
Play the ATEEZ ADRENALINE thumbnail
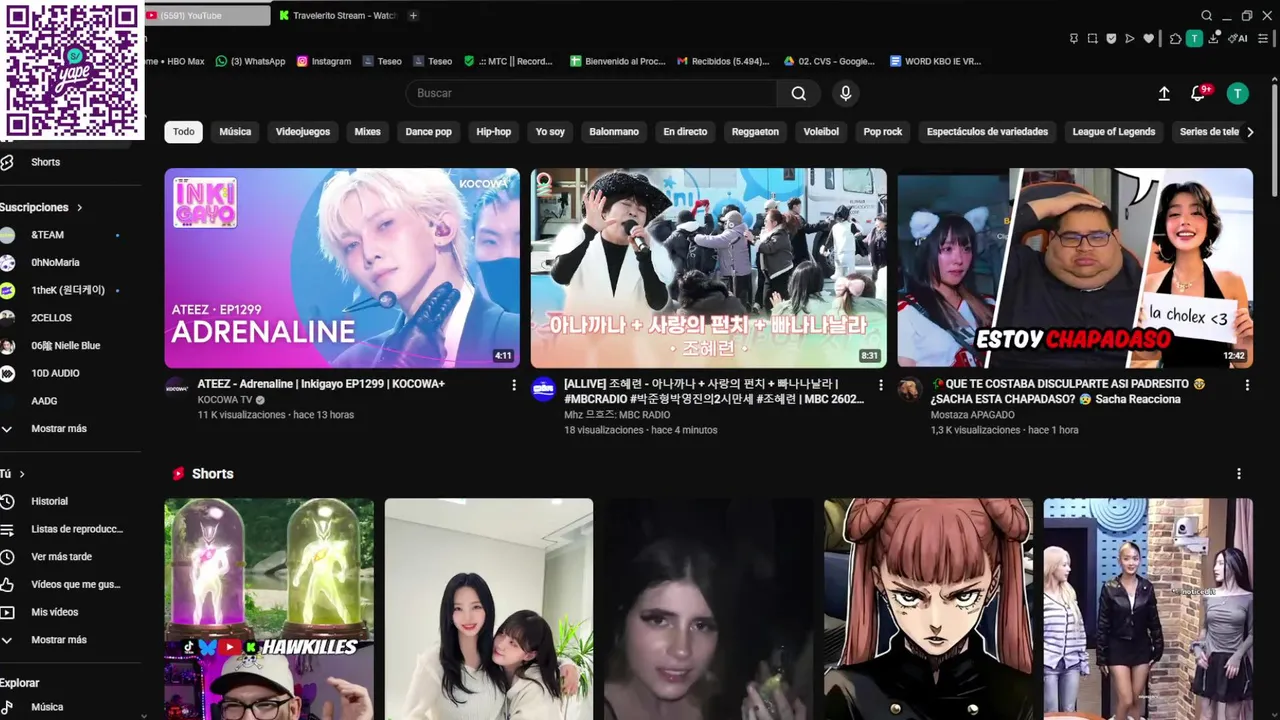(x=342, y=268)
